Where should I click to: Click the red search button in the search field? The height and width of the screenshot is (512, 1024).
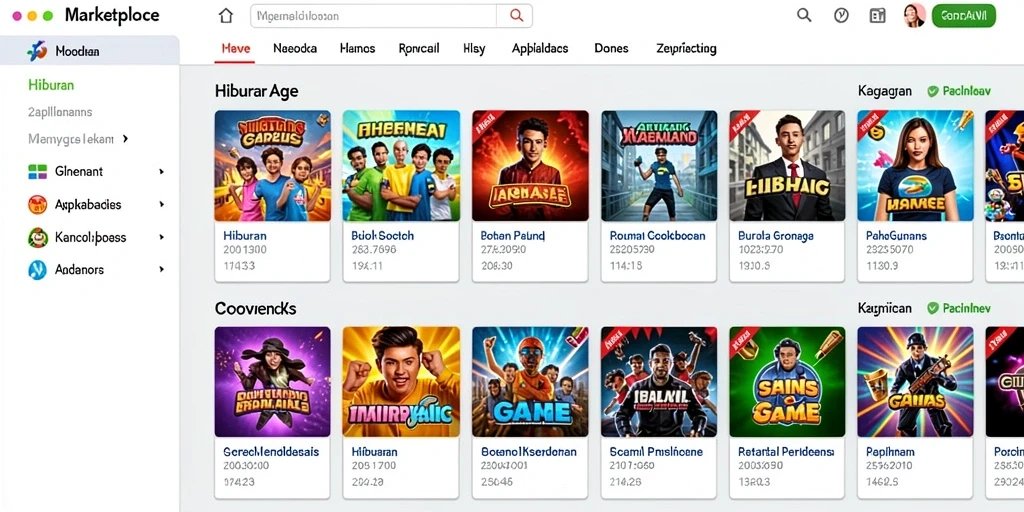point(515,16)
